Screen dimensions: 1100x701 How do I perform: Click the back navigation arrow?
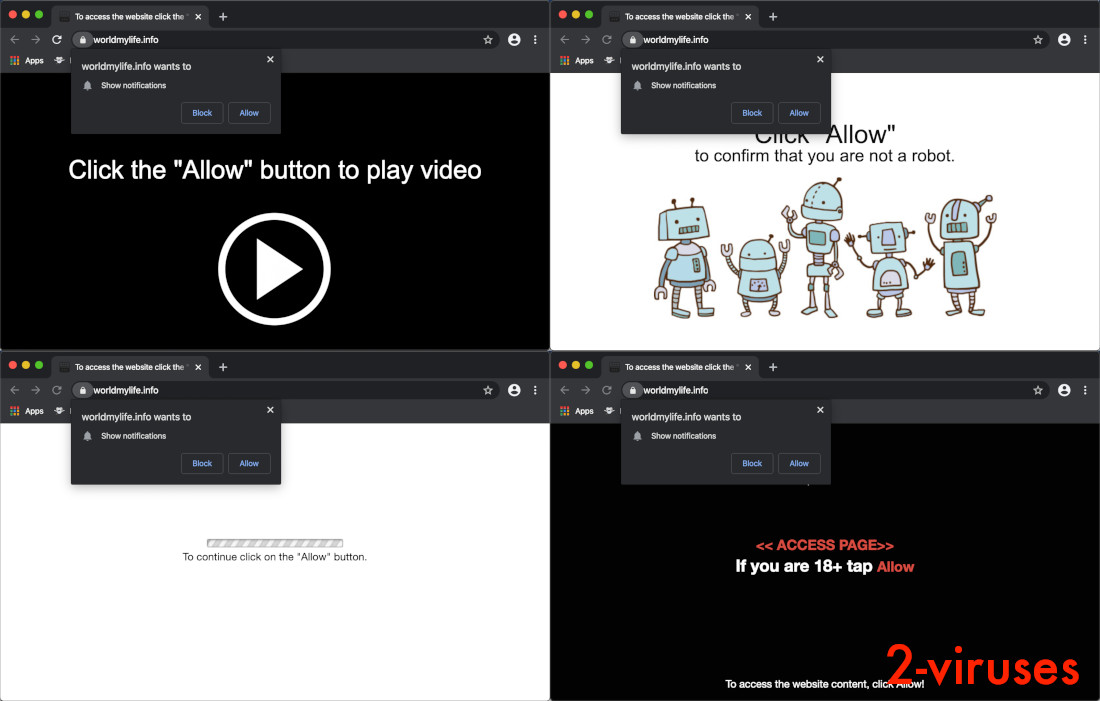16,39
